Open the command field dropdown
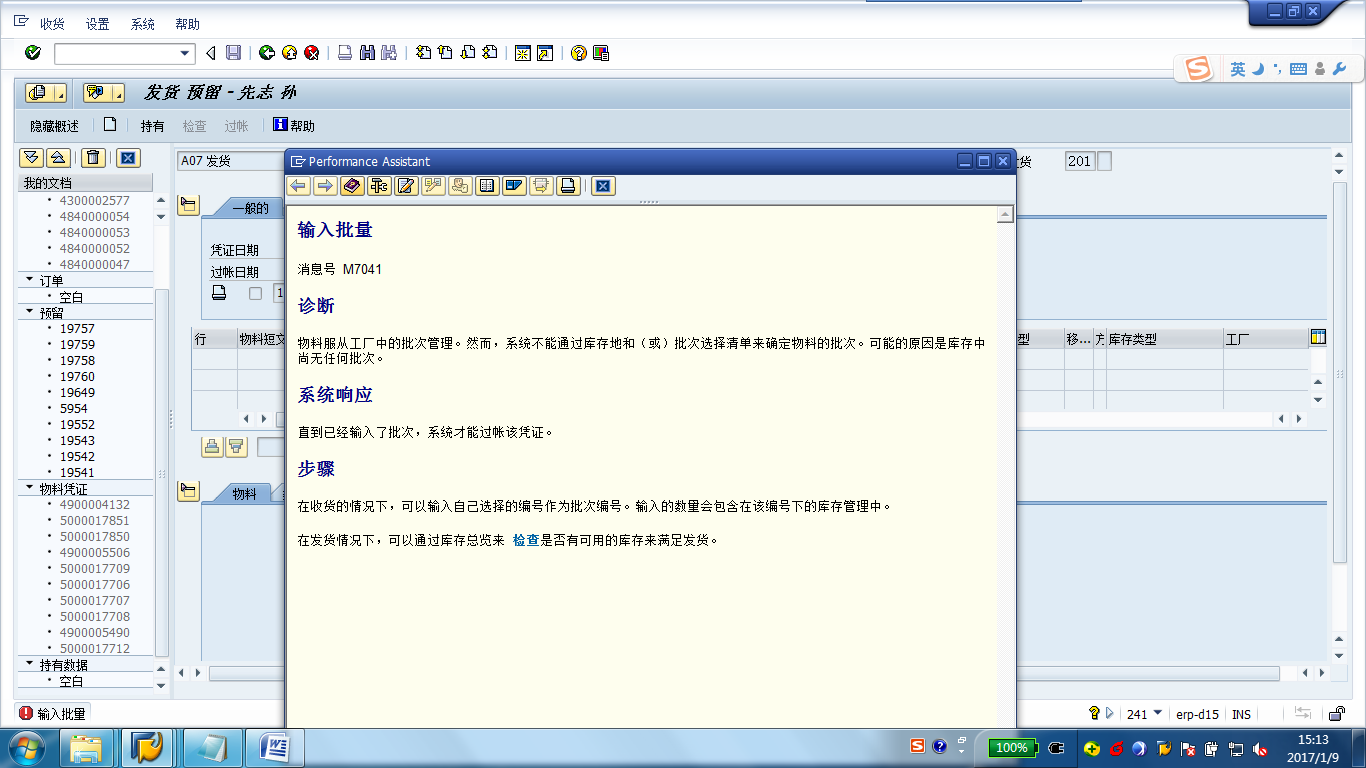This screenshot has height=768, width=1366. pyautogui.click(x=185, y=53)
